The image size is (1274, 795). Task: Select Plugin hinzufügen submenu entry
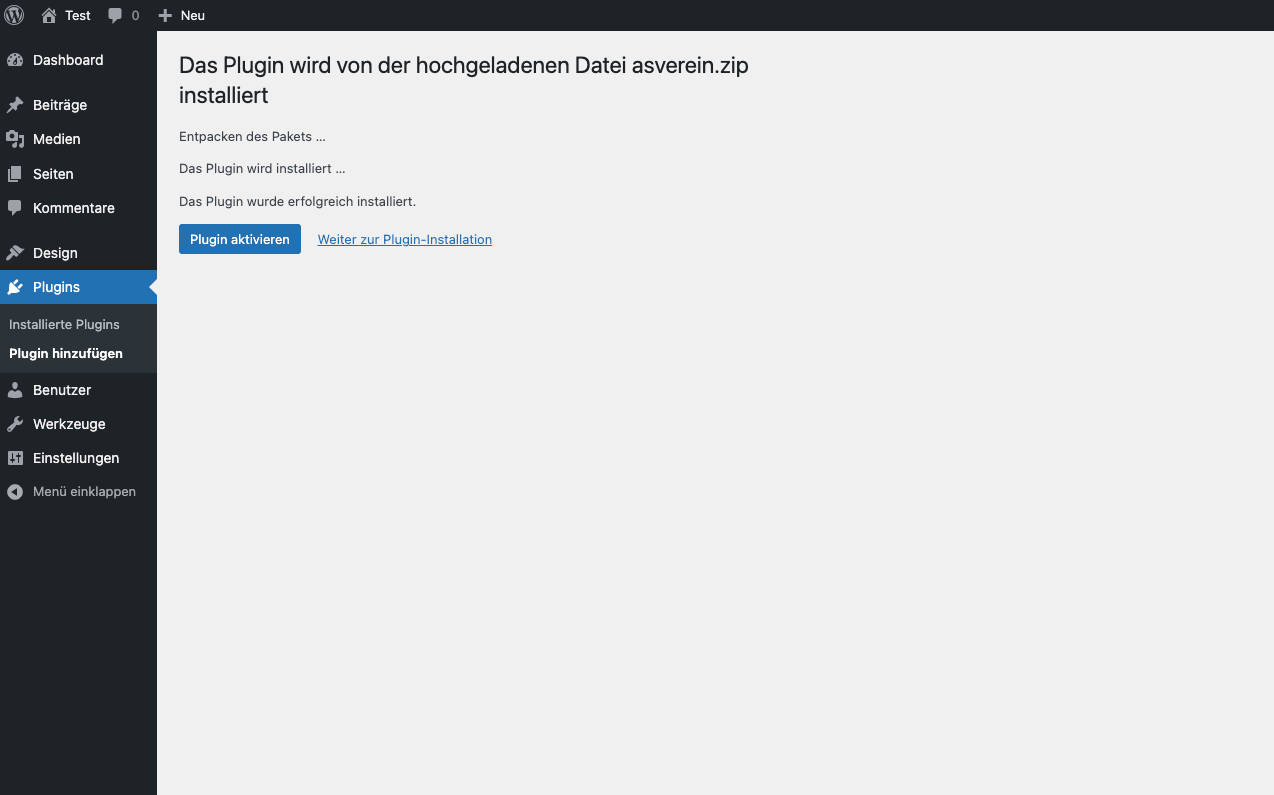(66, 353)
